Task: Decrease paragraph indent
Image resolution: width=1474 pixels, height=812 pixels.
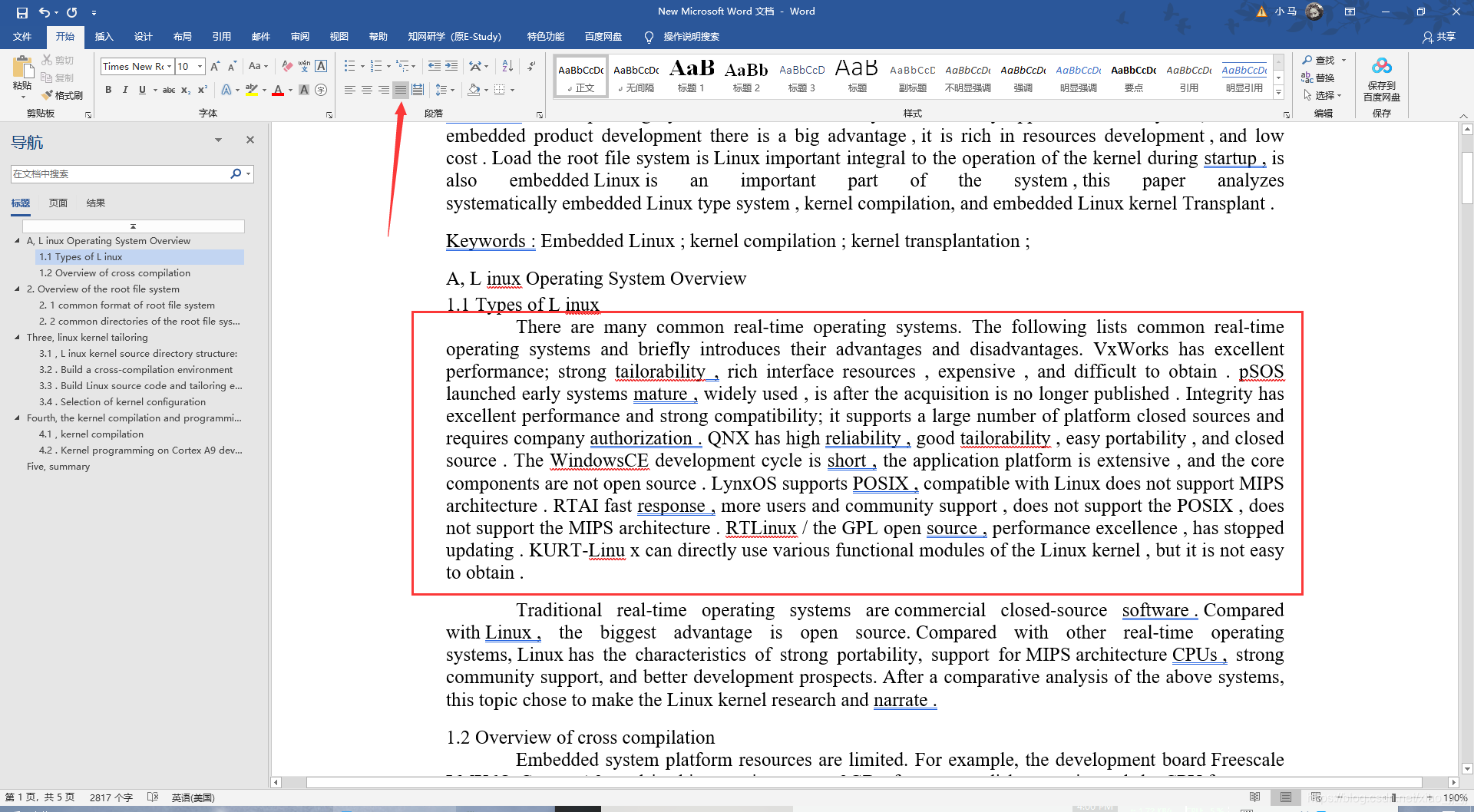Action: [435, 67]
